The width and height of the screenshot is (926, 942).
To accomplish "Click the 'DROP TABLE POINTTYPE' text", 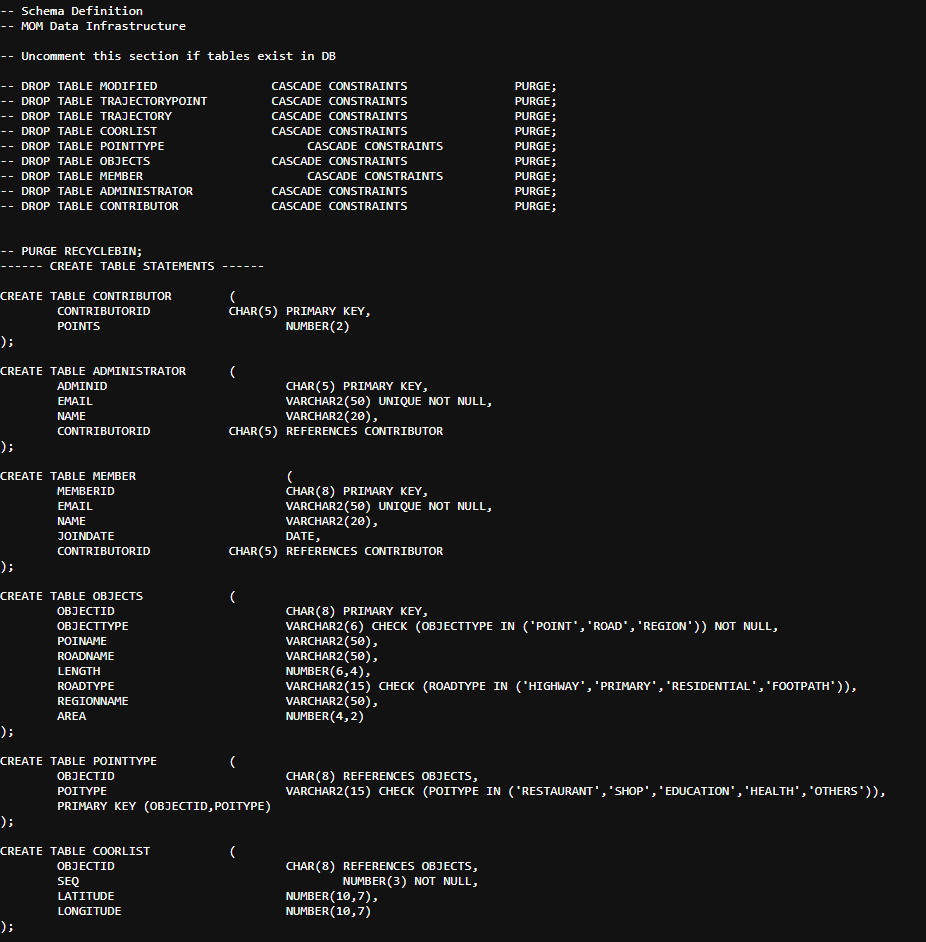I will tap(93, 146).
